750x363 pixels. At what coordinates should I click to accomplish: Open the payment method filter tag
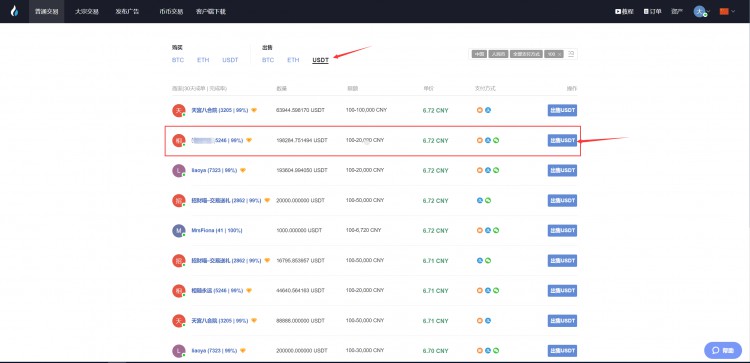(526, 55)
